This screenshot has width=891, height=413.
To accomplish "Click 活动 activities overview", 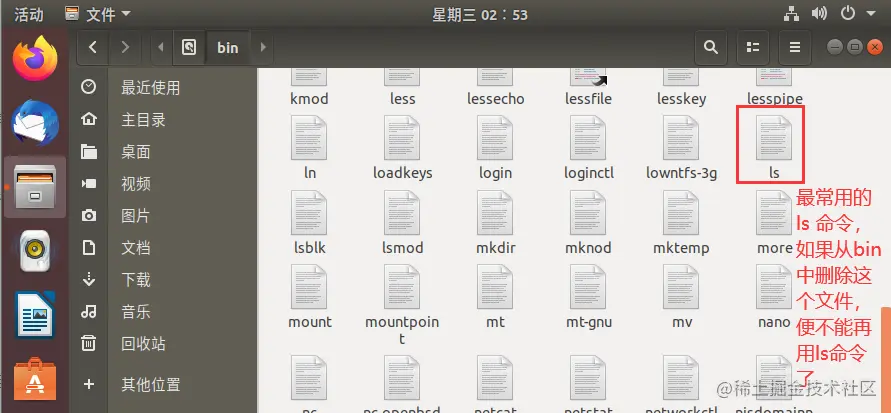I will pos(28,14).
